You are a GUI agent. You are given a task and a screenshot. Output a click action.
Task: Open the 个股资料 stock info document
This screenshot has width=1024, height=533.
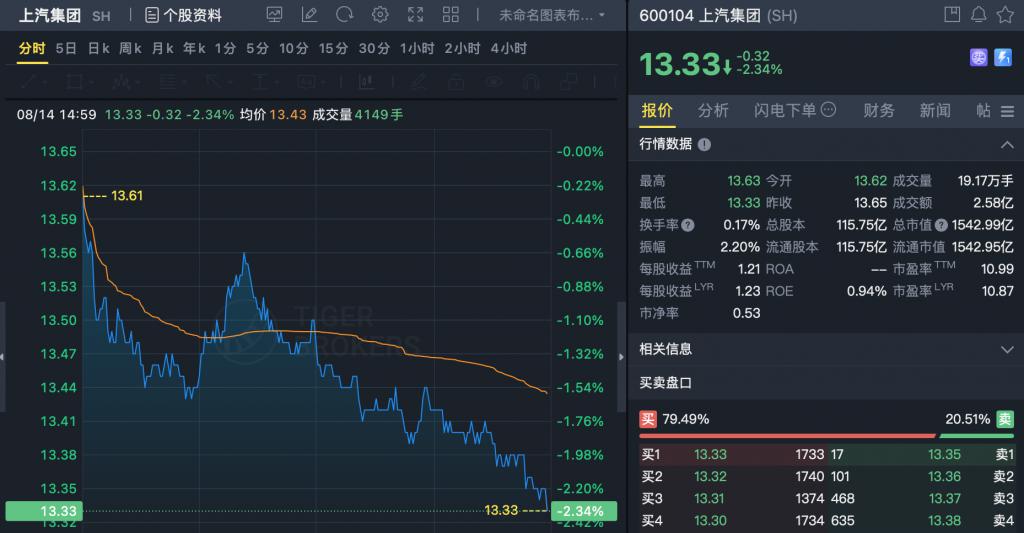[184, 15]
